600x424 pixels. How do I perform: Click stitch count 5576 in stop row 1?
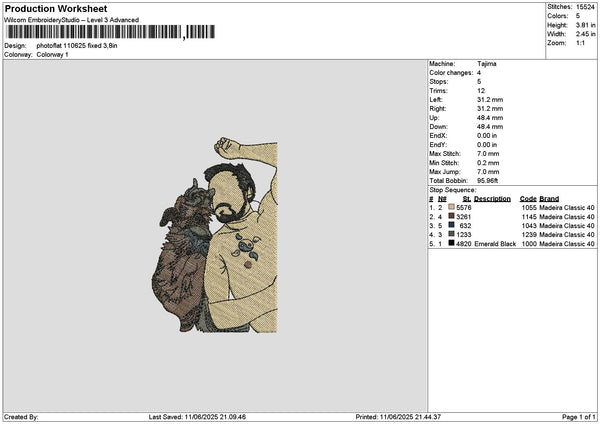click(x=464, y=208)
